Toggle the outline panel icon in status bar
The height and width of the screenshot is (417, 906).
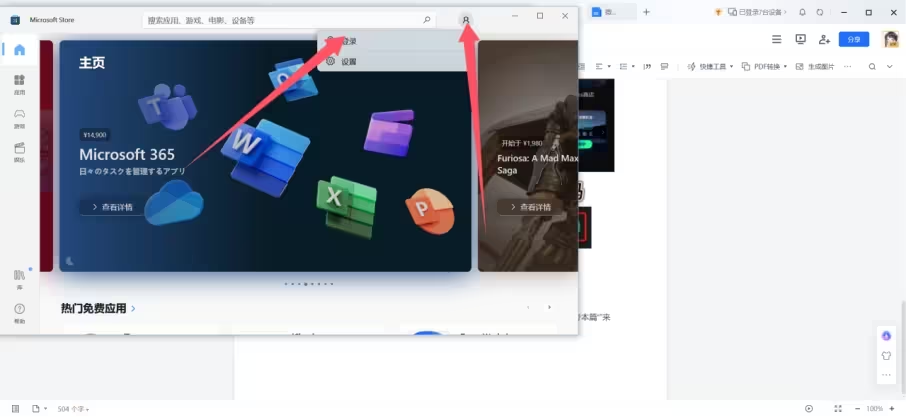(x=16, y=409)
